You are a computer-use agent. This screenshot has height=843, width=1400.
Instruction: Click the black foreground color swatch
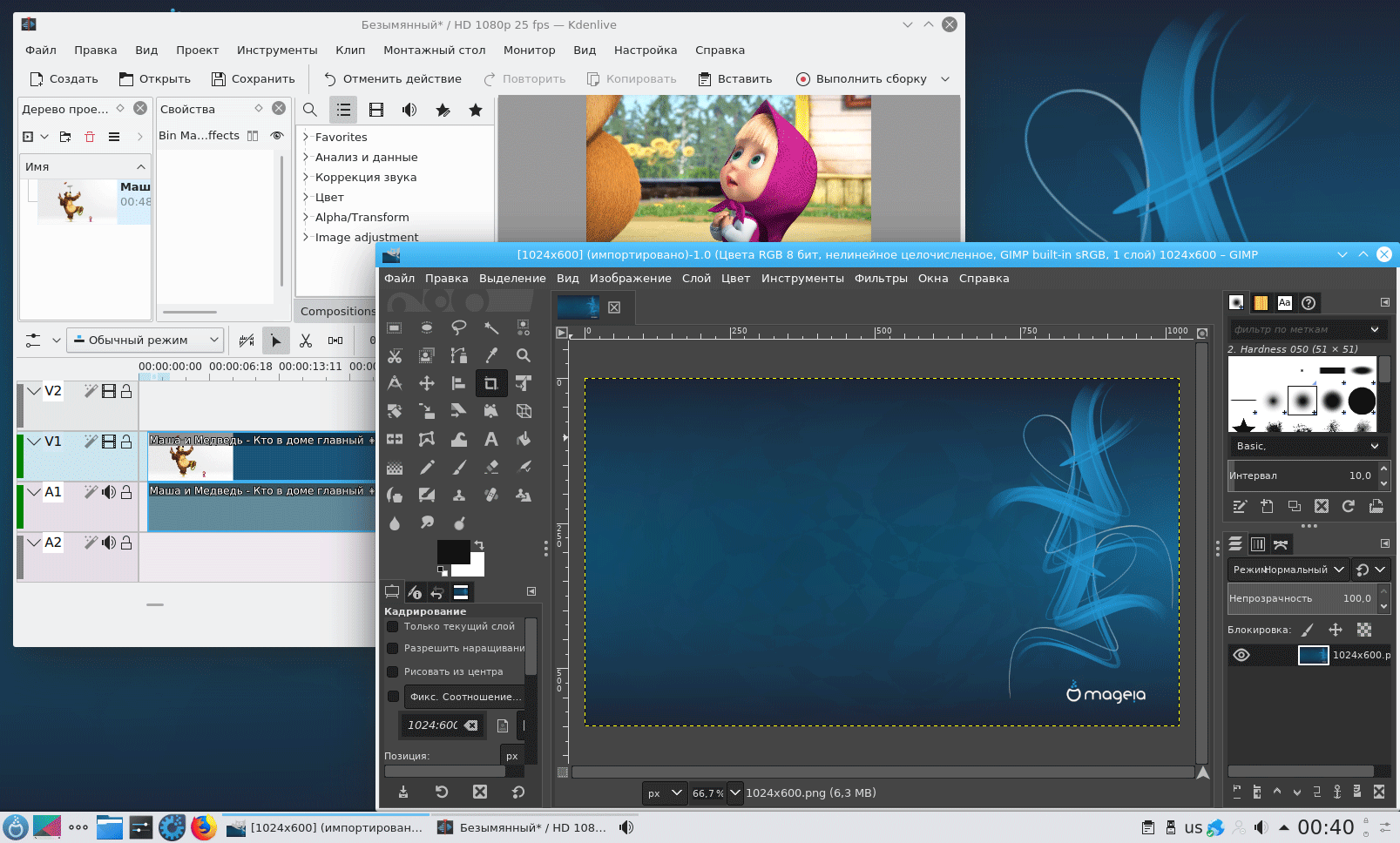pyautogui.click(x=451, y=550)
